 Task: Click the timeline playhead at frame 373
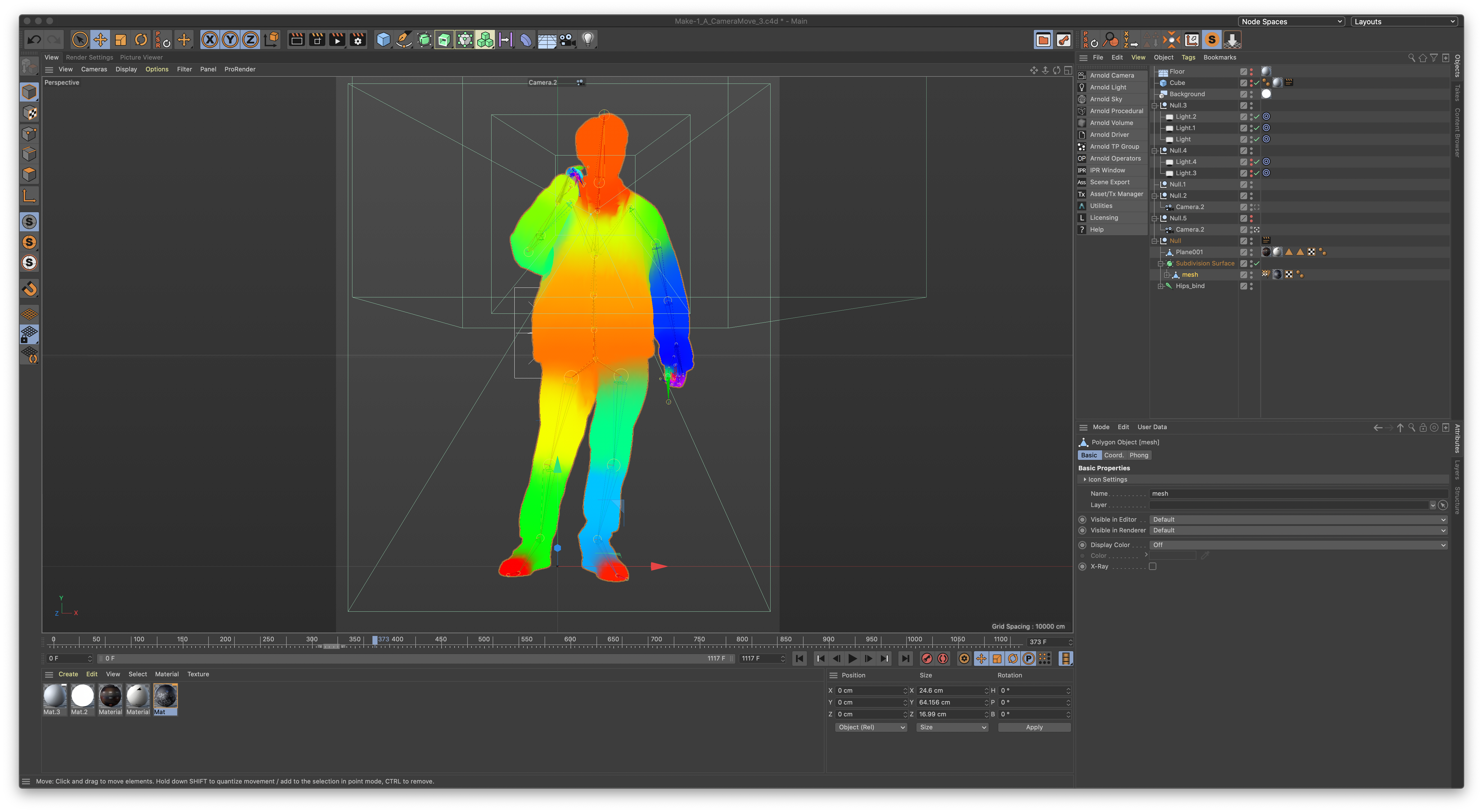375,640
